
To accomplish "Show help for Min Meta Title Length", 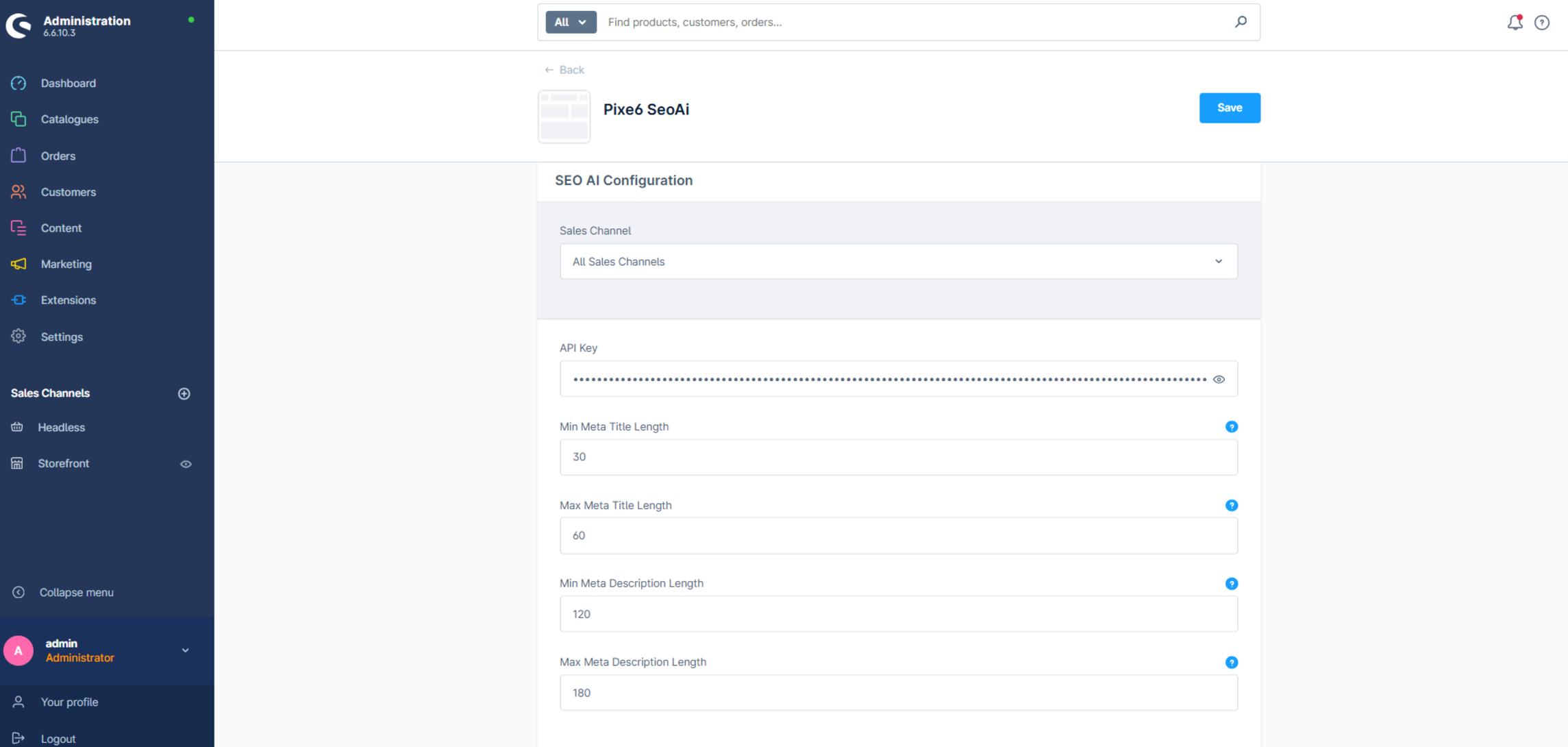I will [x=1231, y=427].
